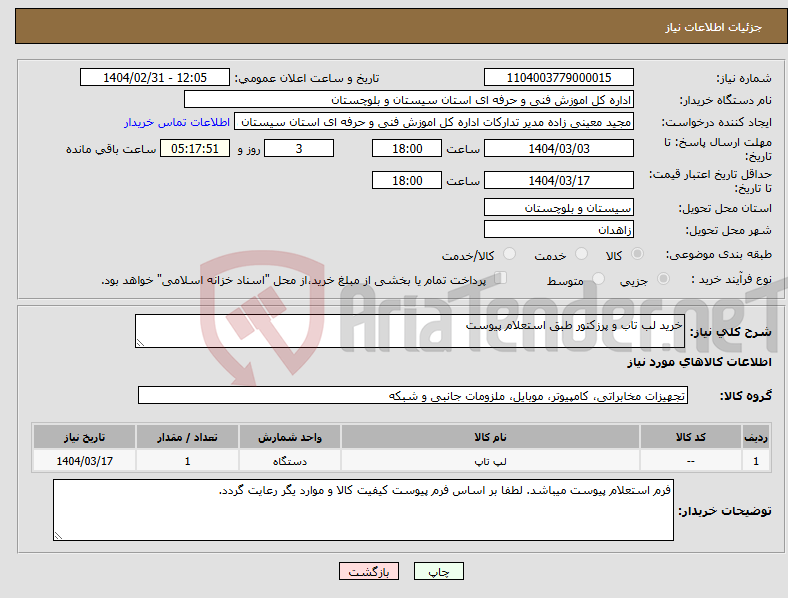This screenshot has height=598, width=788.
Task: Click the response deadline time 18:00 field
Action: click(407, 148)
